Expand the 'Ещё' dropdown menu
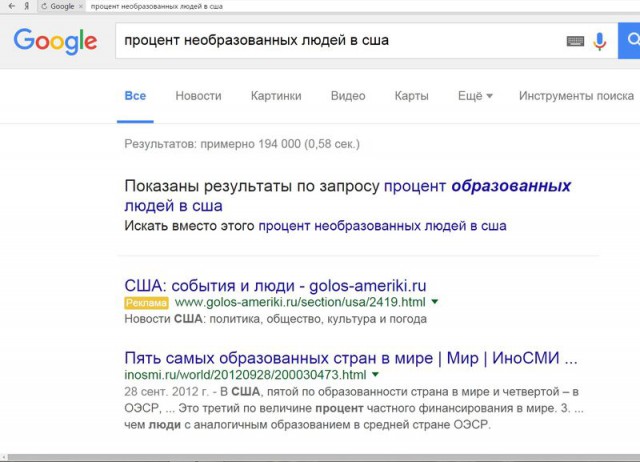The image size is (640, 462). pos(475,96)
